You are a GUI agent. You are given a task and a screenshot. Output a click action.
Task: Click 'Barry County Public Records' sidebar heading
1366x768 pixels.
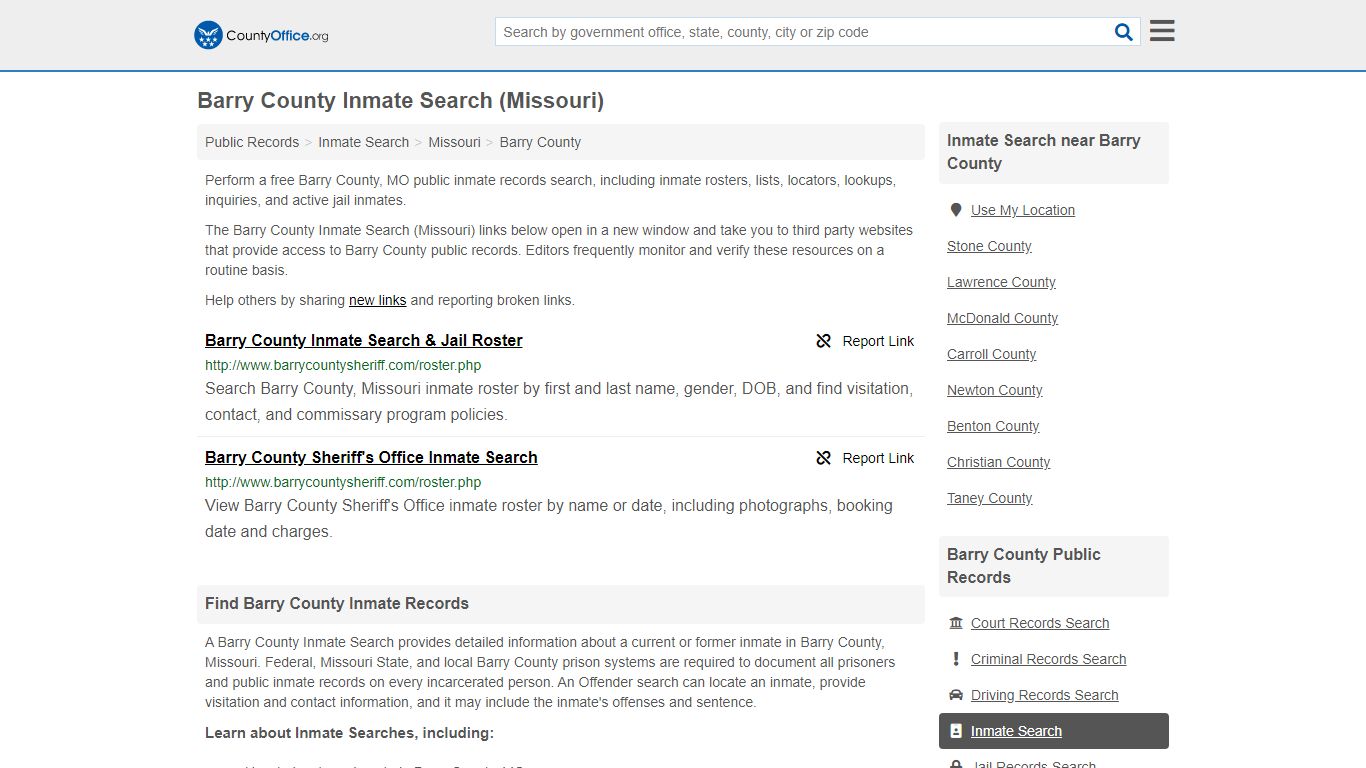tap(1024, 566)
